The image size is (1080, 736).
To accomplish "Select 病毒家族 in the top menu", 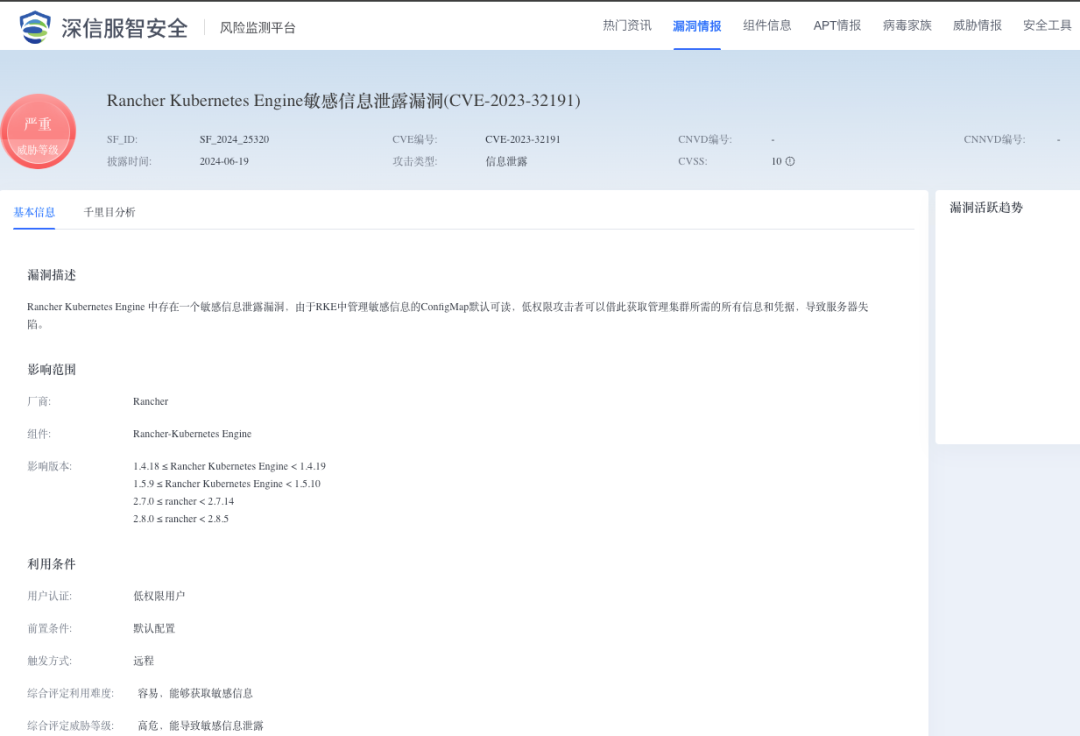I will (x=907, y=25).
